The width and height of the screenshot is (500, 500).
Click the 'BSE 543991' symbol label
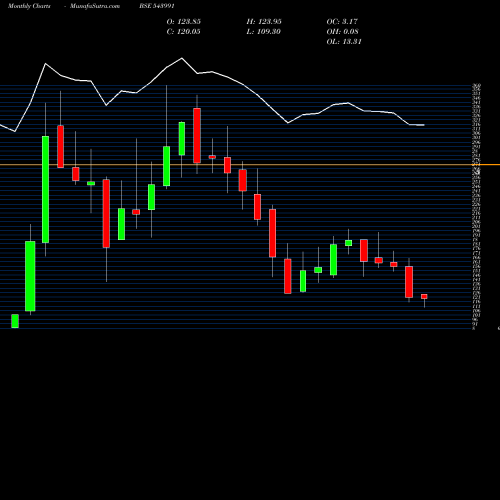pyautogui.click(x=157, y=6)
